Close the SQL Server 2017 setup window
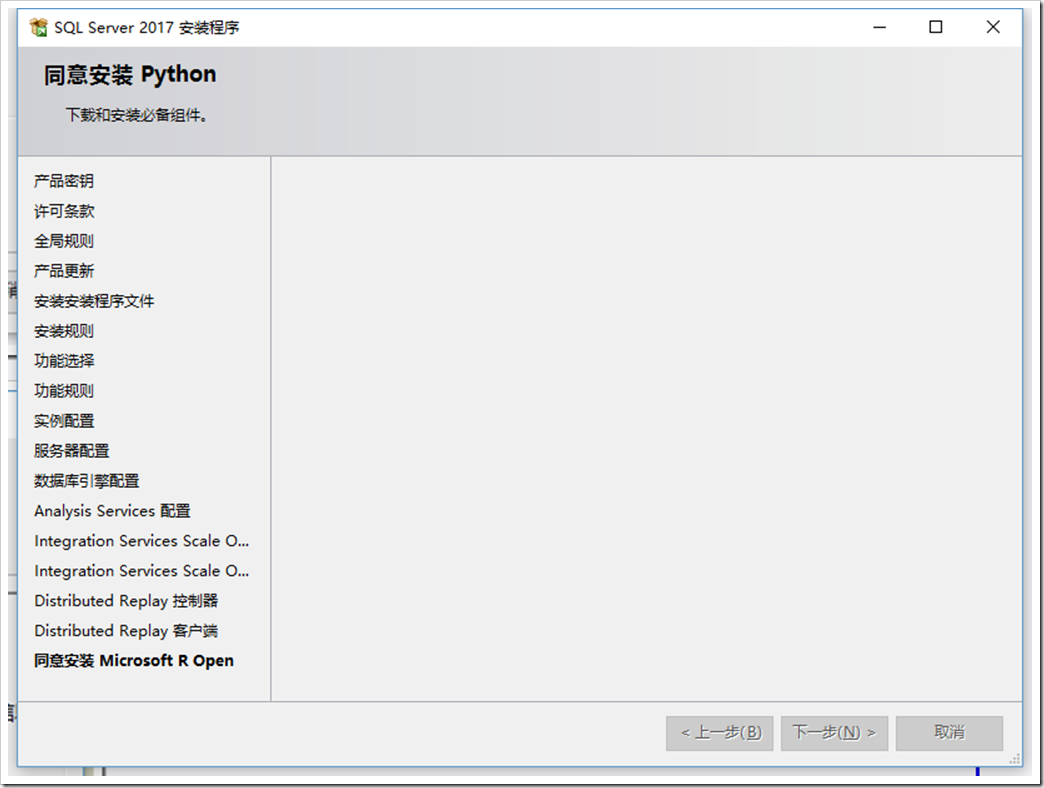Image resolution: width=1044 pixels, height=788 pixels. (x=993, y=27)
